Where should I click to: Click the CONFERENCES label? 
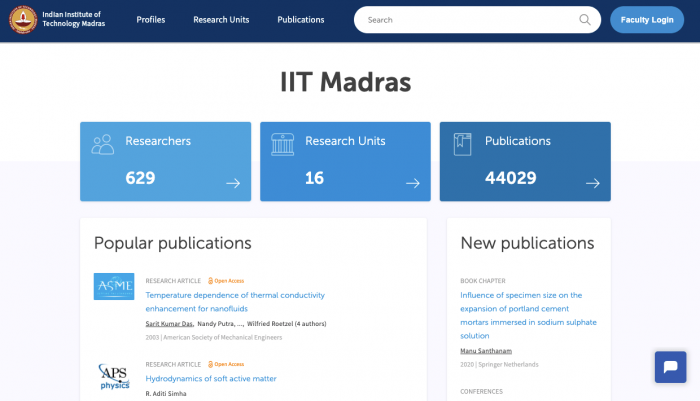[x=482, y=392]
